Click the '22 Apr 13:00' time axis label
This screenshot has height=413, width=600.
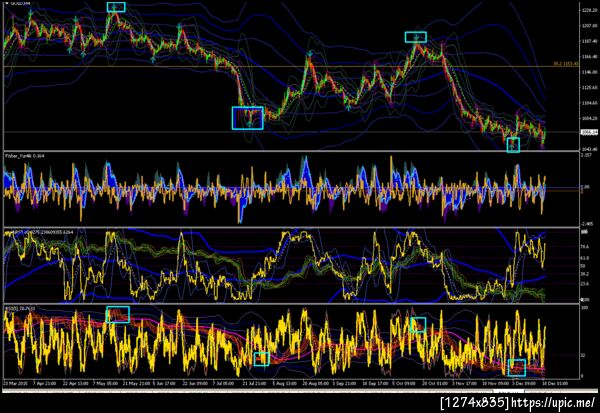coord(75,383)
